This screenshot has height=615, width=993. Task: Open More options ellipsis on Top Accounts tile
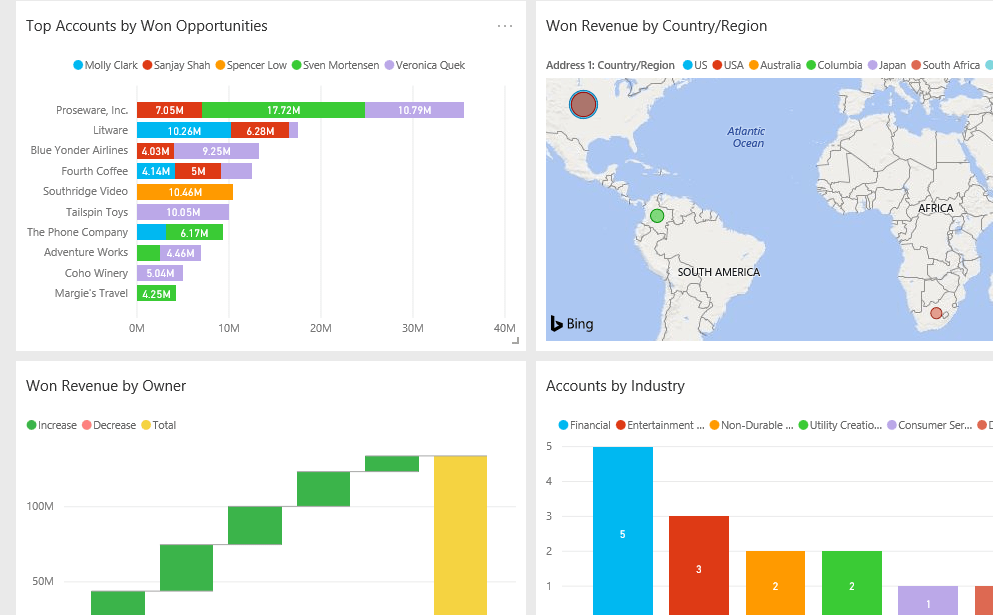coord(505,26)
